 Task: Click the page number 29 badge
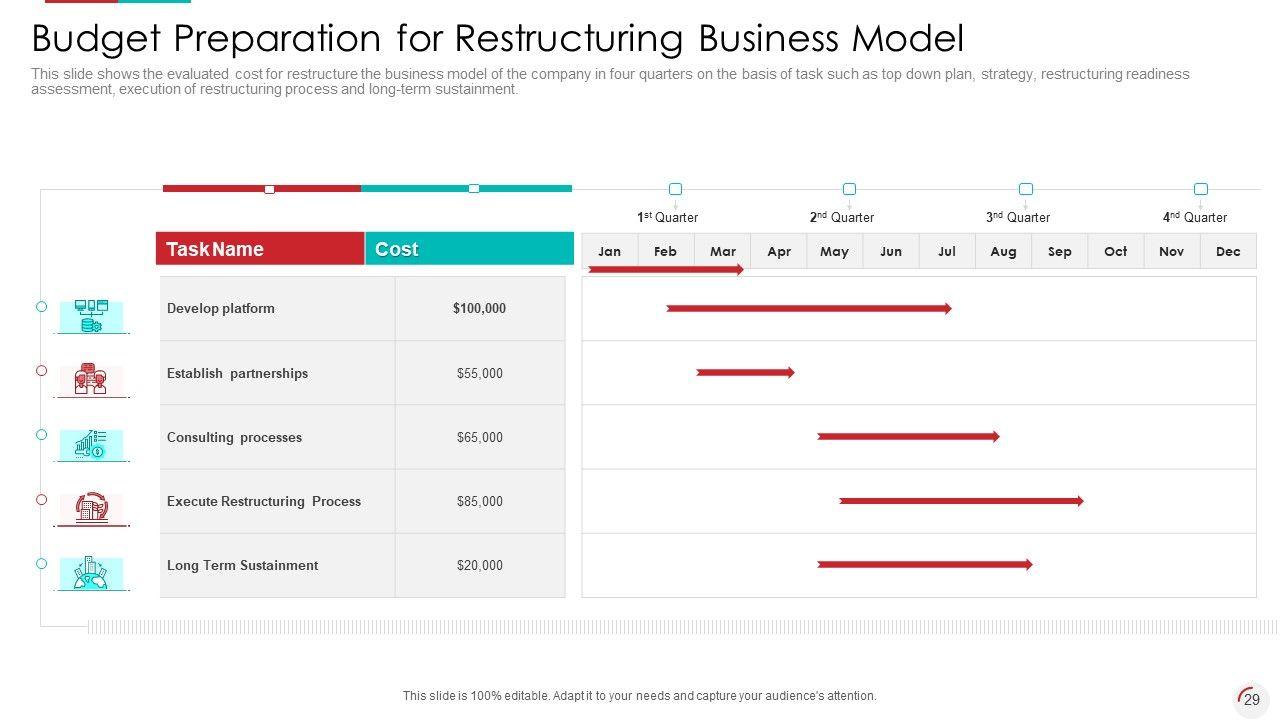point(1251,699)
